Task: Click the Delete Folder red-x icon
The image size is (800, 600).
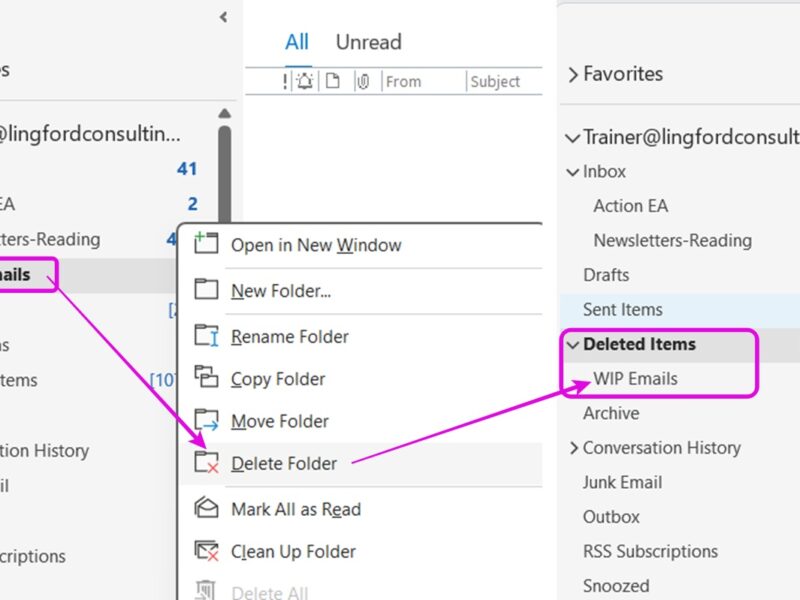Action: [x=206, y=463]
